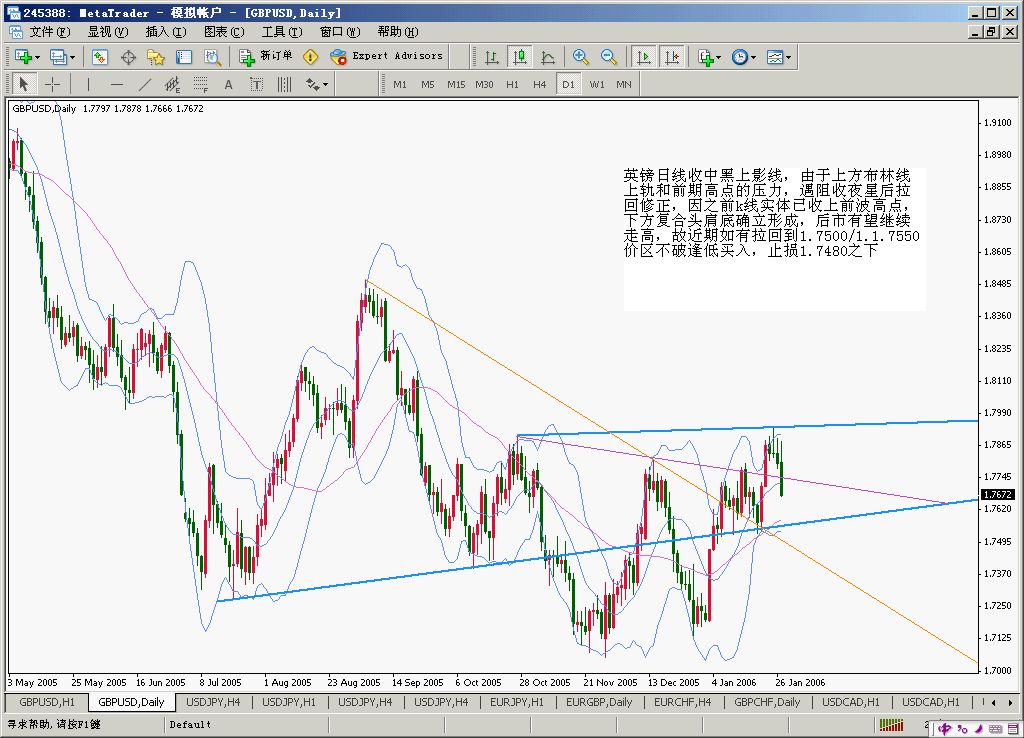Expand the Periods clock dropdown arrow
The image size is (1024, 738).
(753, 57)
